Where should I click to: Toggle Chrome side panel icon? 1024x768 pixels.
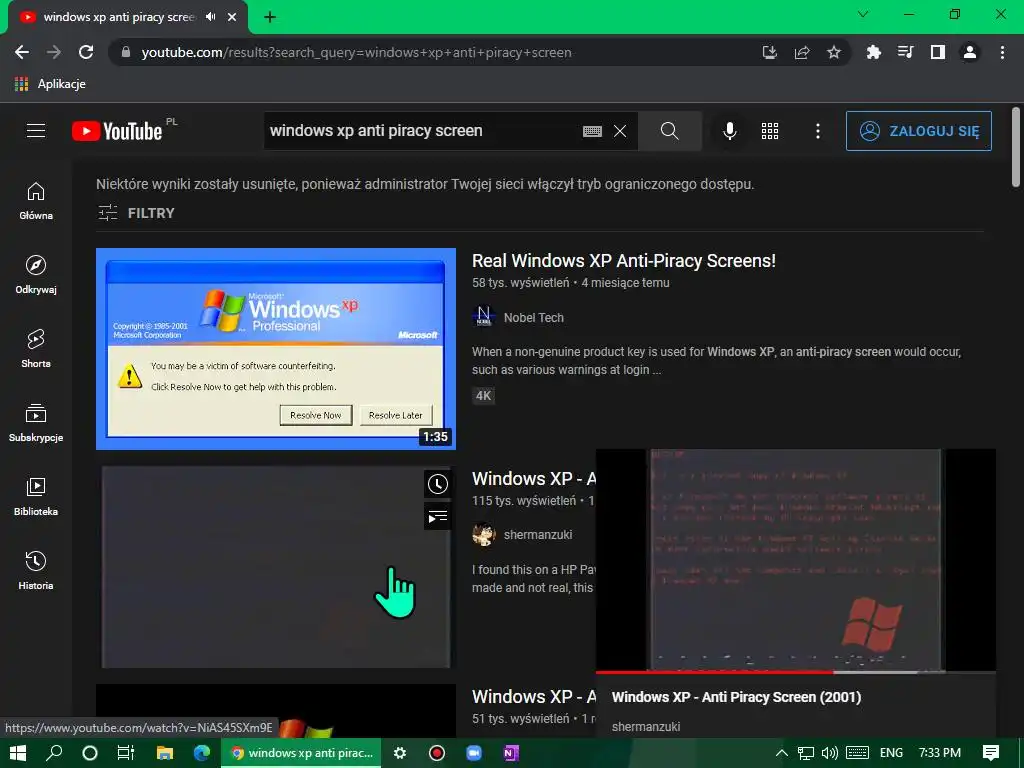[938, 52]
